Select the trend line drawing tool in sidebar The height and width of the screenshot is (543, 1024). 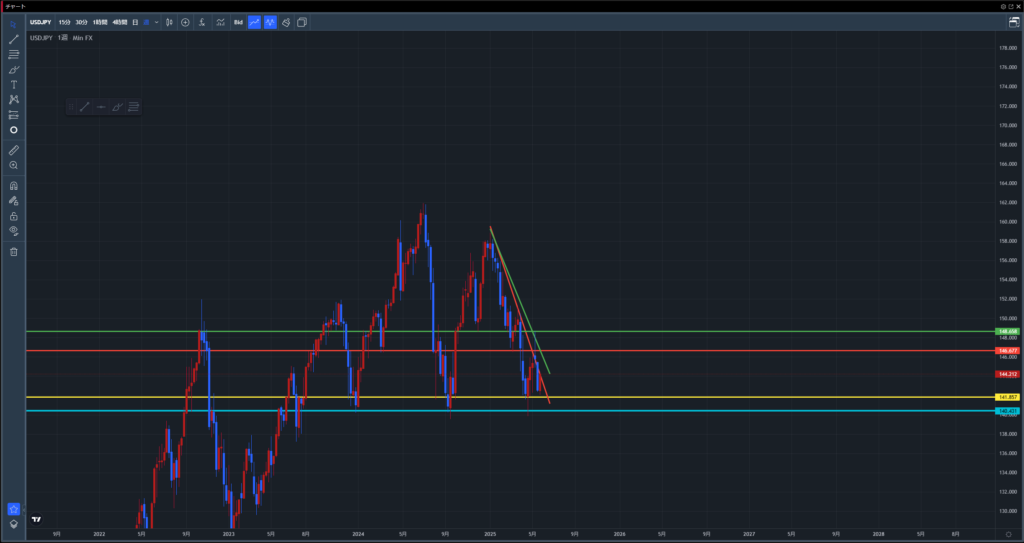point(13,39)
